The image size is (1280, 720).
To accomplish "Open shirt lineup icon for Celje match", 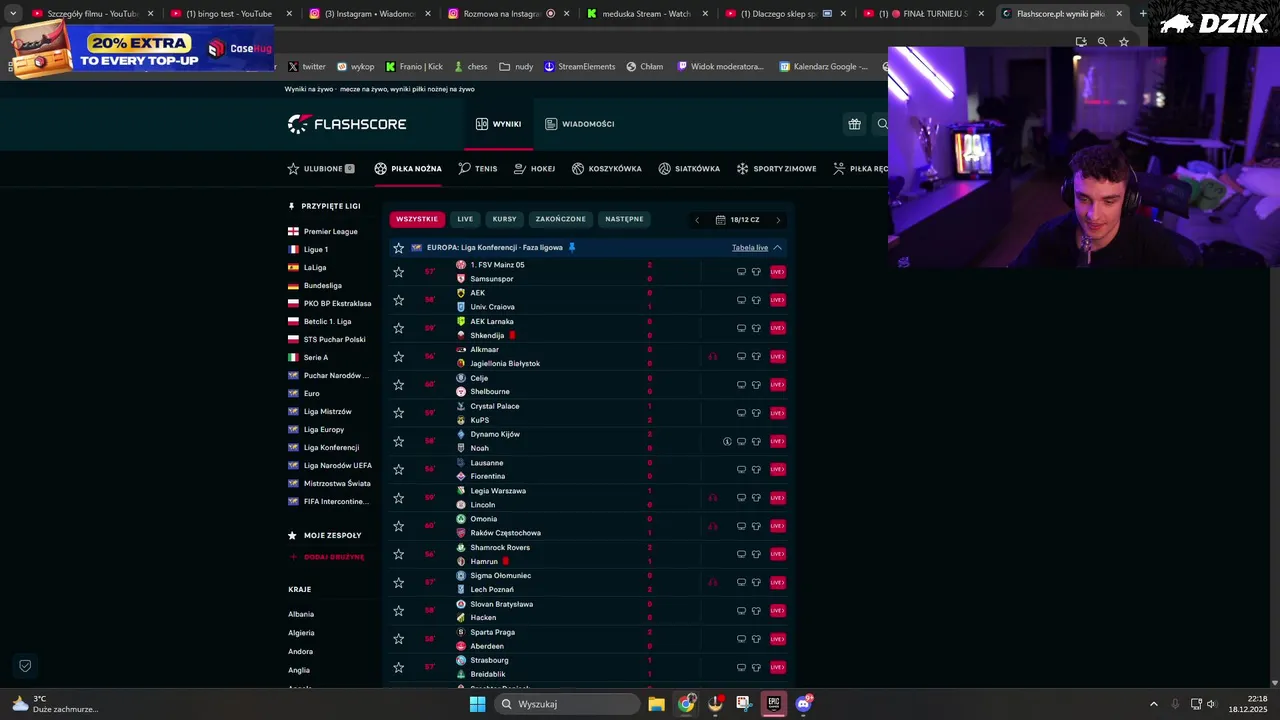I will 756,385.
